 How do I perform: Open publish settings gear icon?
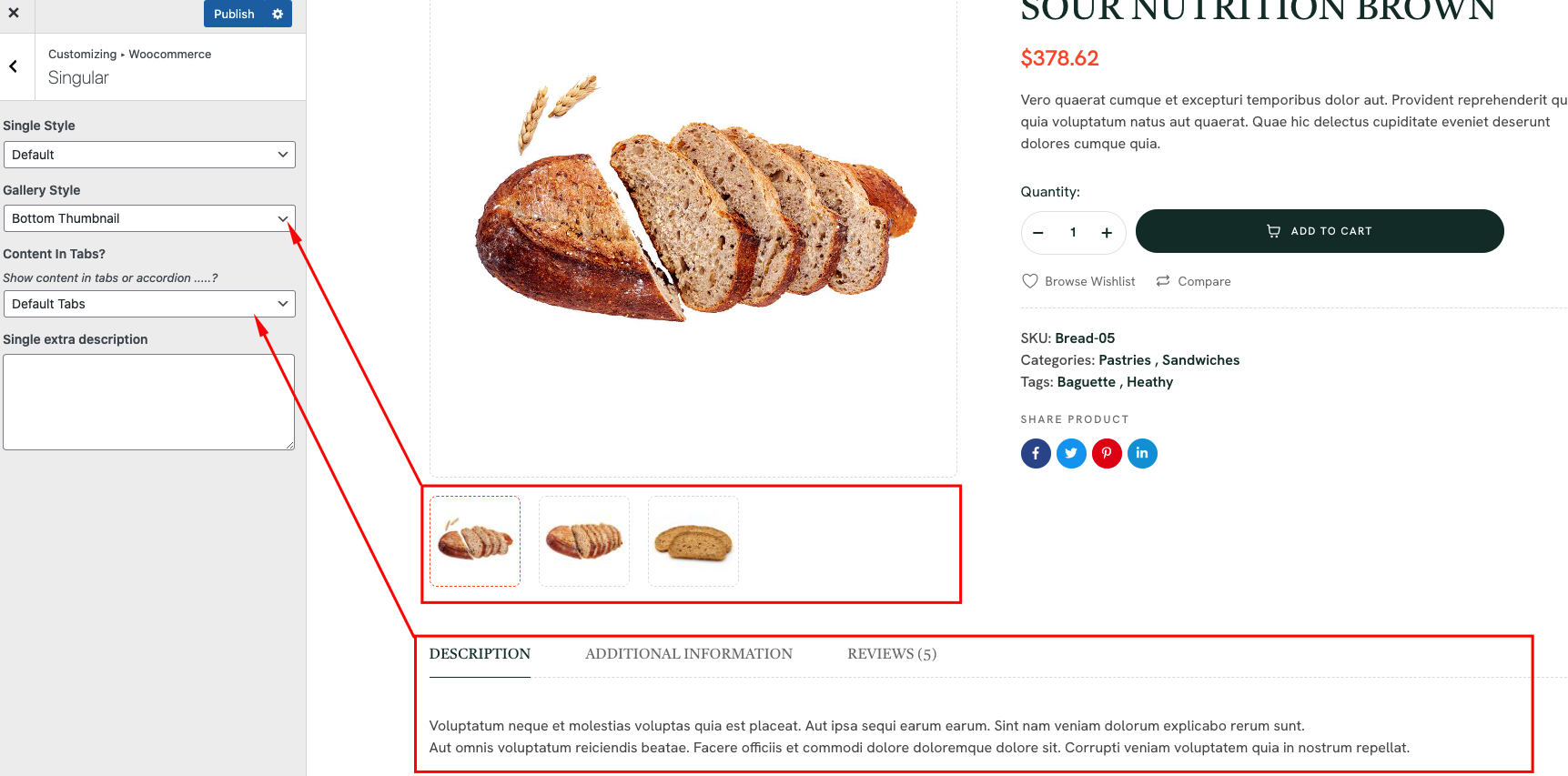pyautogui.click(x=278, y=14)
